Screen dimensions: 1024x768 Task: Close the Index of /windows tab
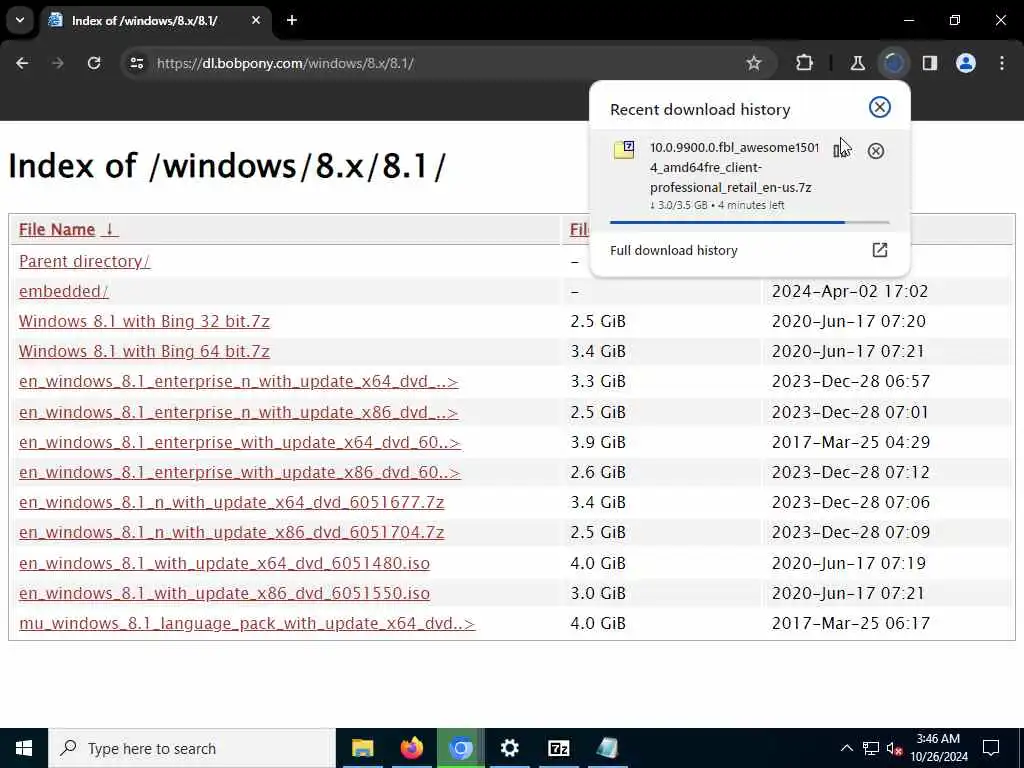pos(256,20)
